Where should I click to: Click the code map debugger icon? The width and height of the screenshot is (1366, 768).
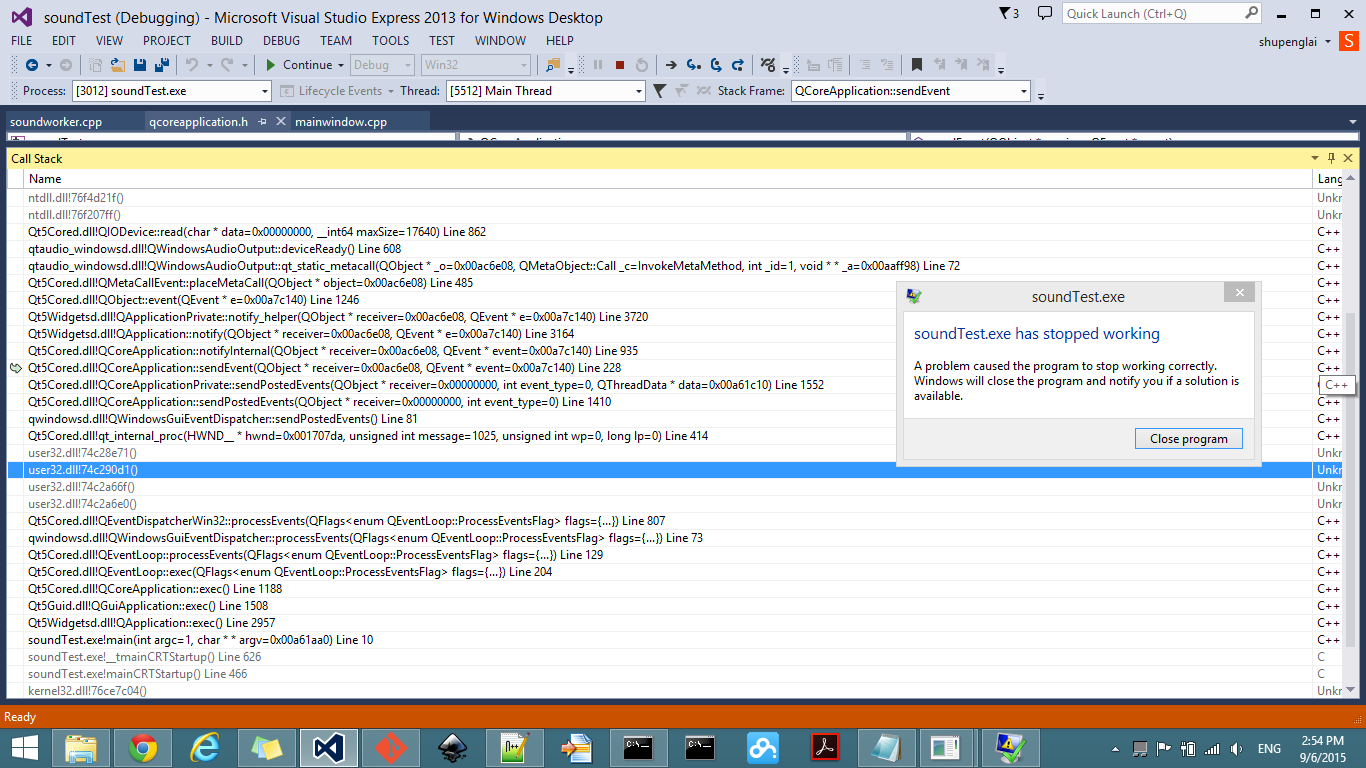(767, 65)
